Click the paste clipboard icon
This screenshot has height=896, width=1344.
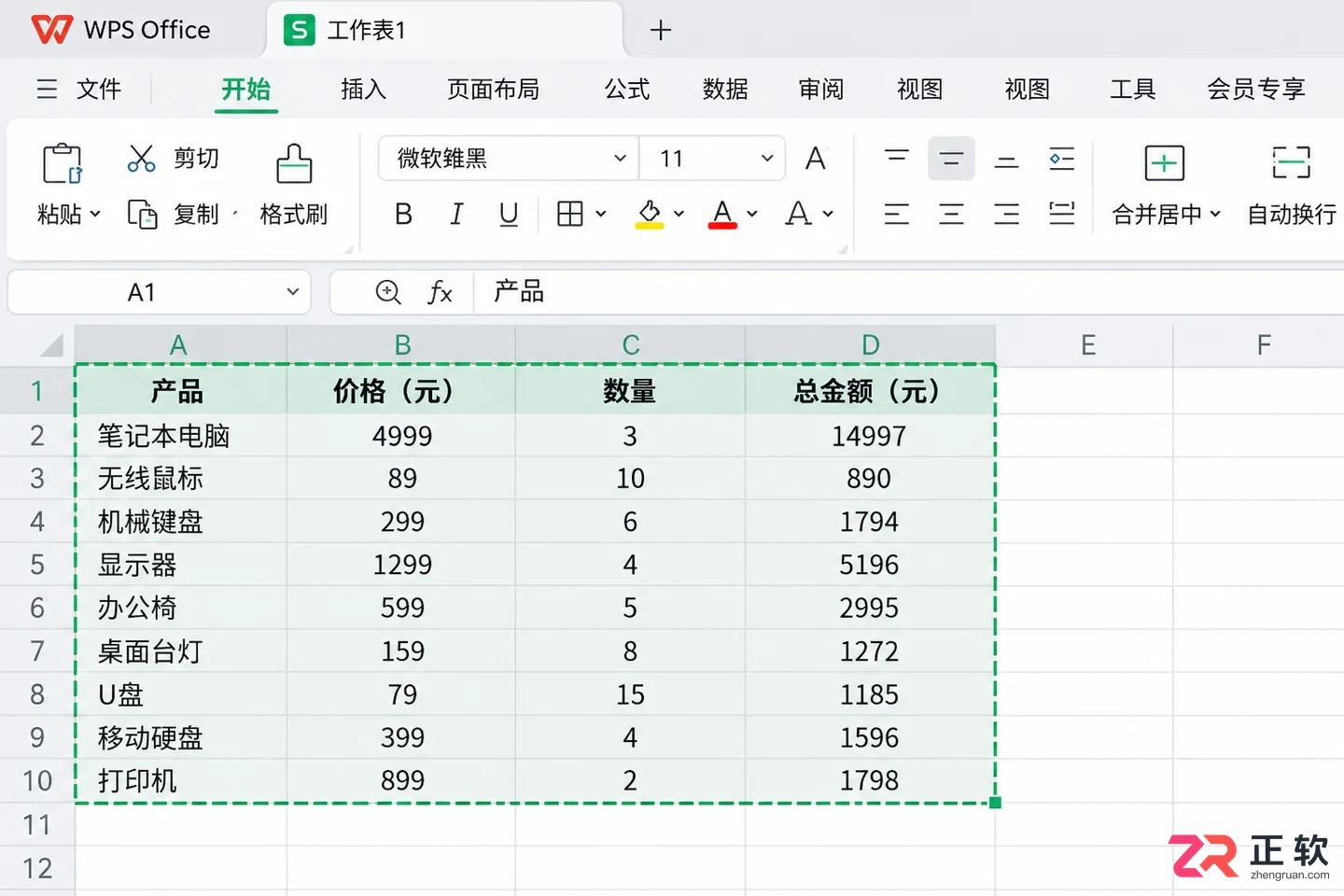[63, 163]
